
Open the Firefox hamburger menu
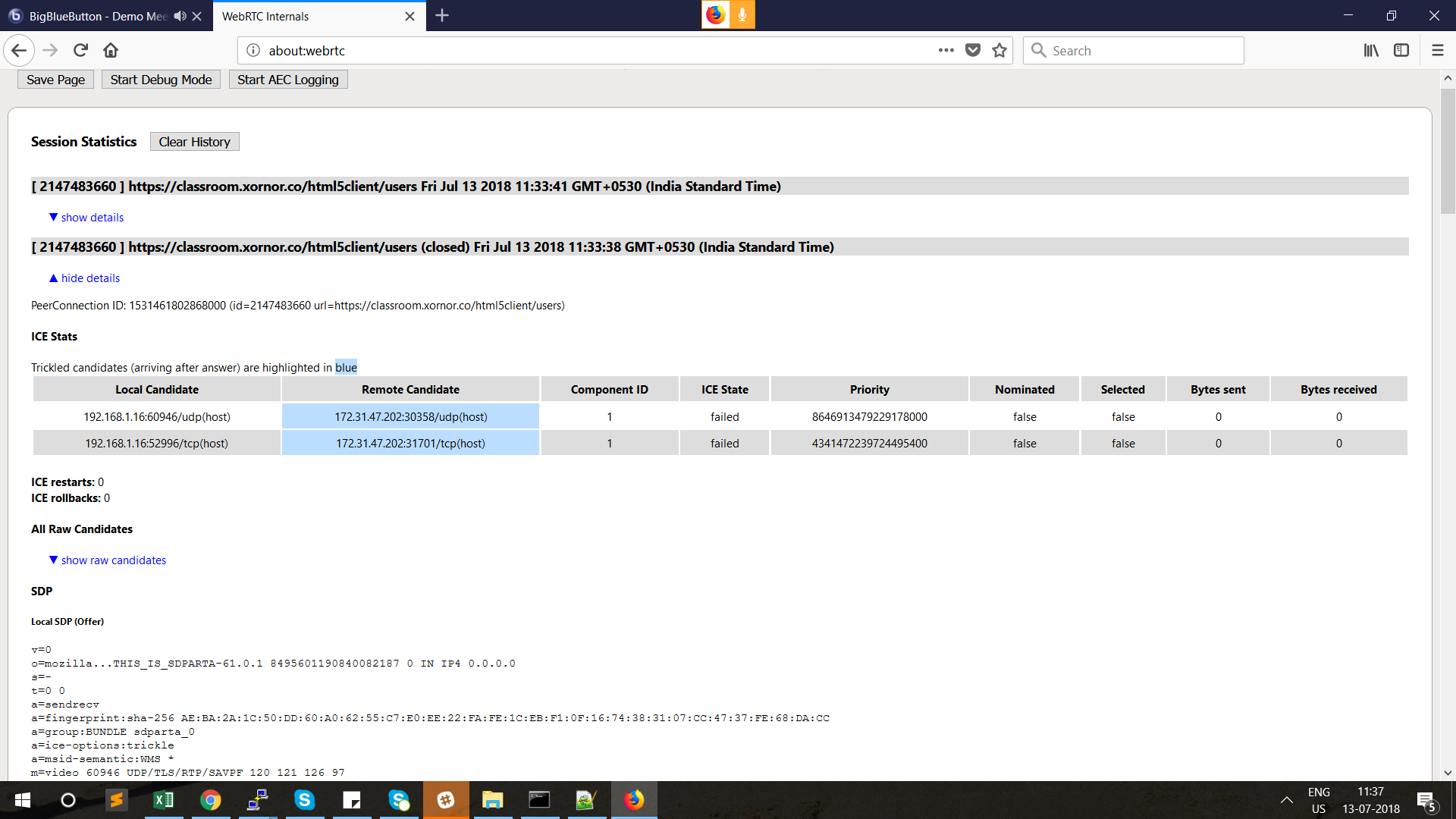point(1437,50)
